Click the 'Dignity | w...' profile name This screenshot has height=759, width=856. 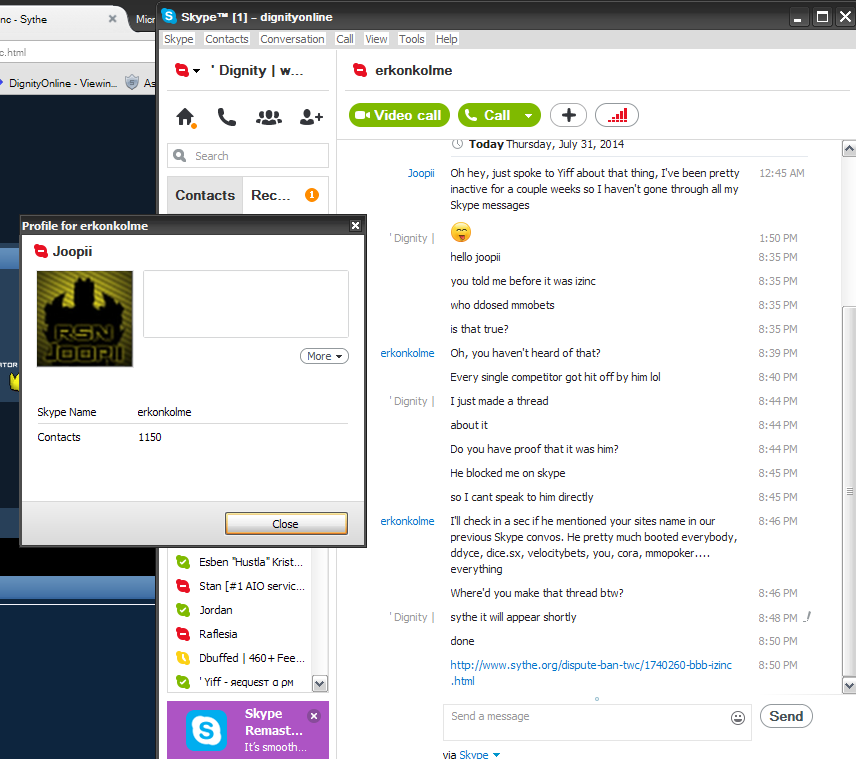257,70
